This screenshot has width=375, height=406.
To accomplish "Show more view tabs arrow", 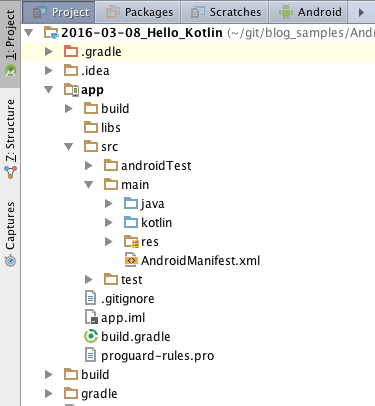I will pyautogui.click(x=361, y=13).
